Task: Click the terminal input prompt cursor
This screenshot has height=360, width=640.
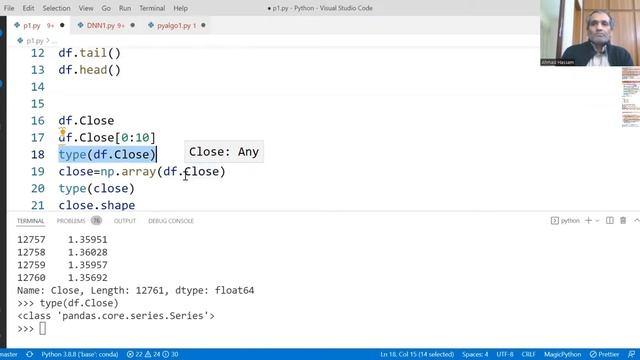Action: click(x=42, y=329)
